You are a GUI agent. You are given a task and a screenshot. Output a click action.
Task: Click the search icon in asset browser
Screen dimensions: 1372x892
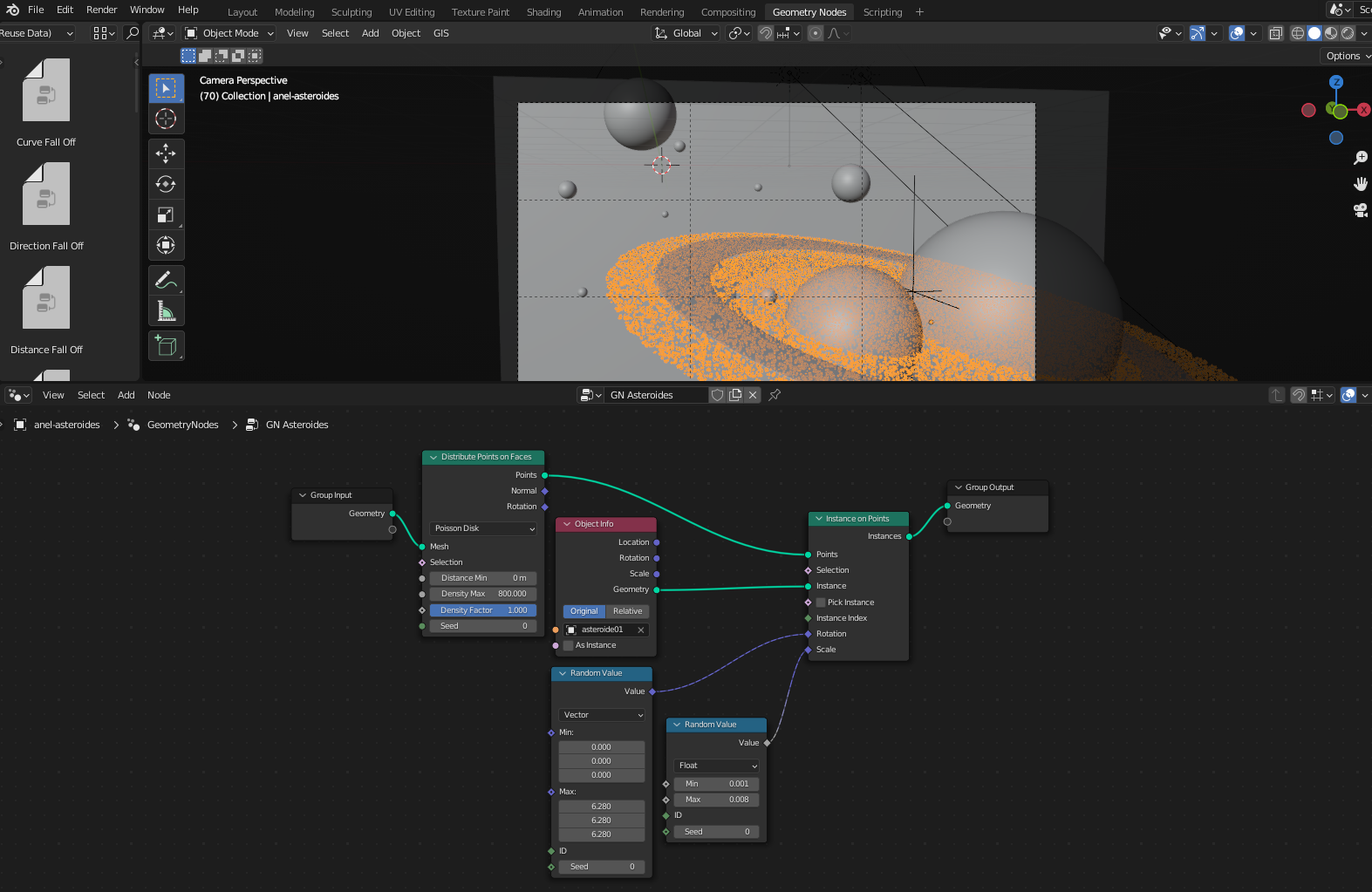click(133, 33)
